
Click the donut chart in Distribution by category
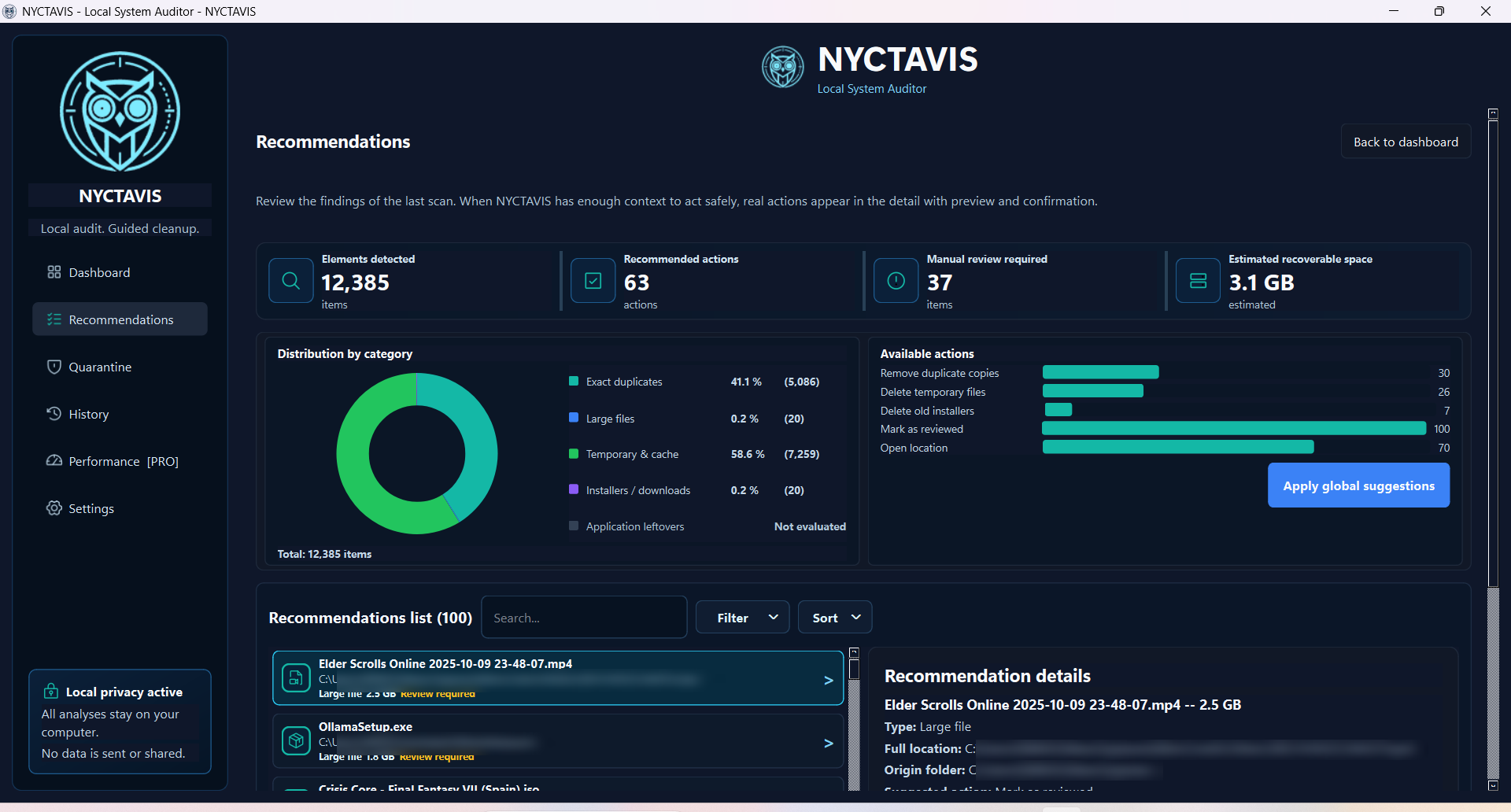(417, 453)
